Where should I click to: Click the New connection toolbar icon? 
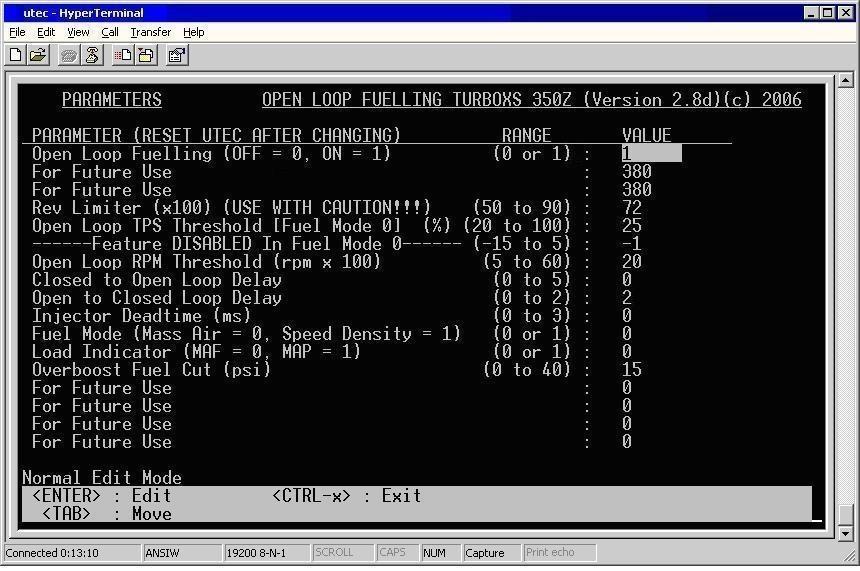click(16, 55)
